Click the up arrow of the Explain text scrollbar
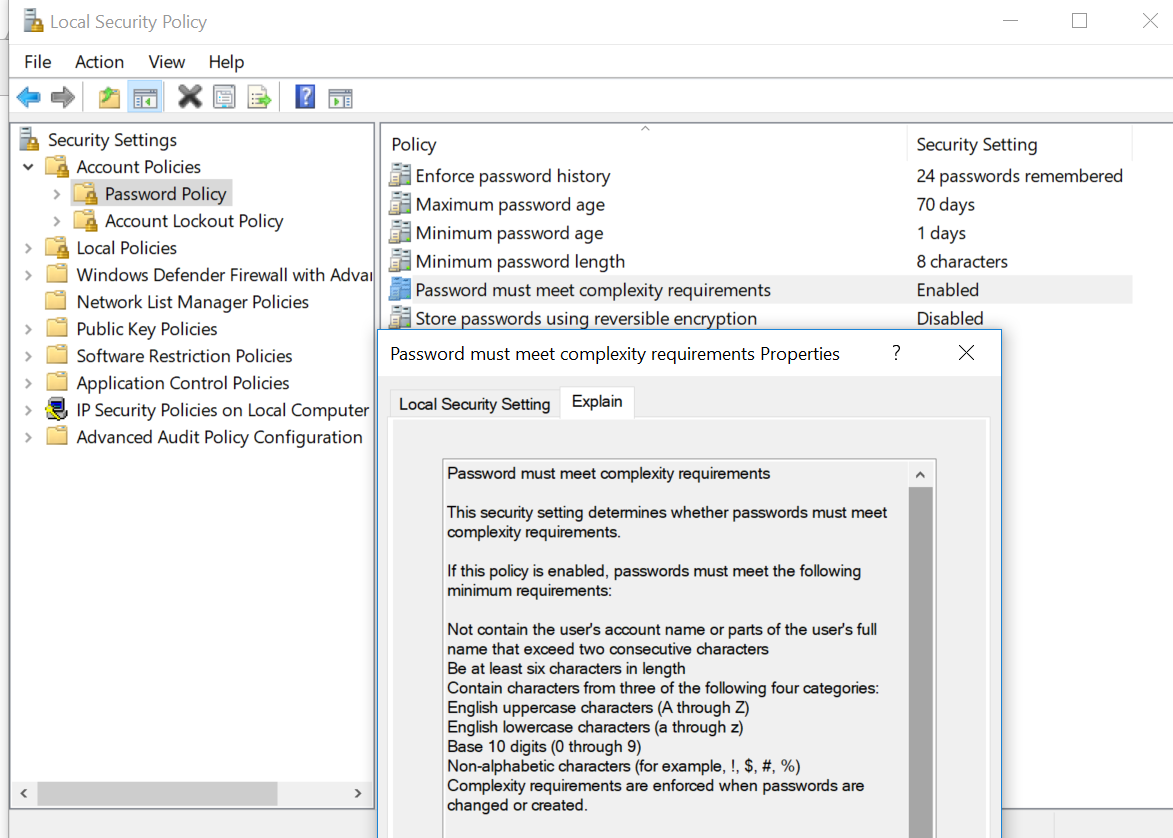 tap(920, 474)
